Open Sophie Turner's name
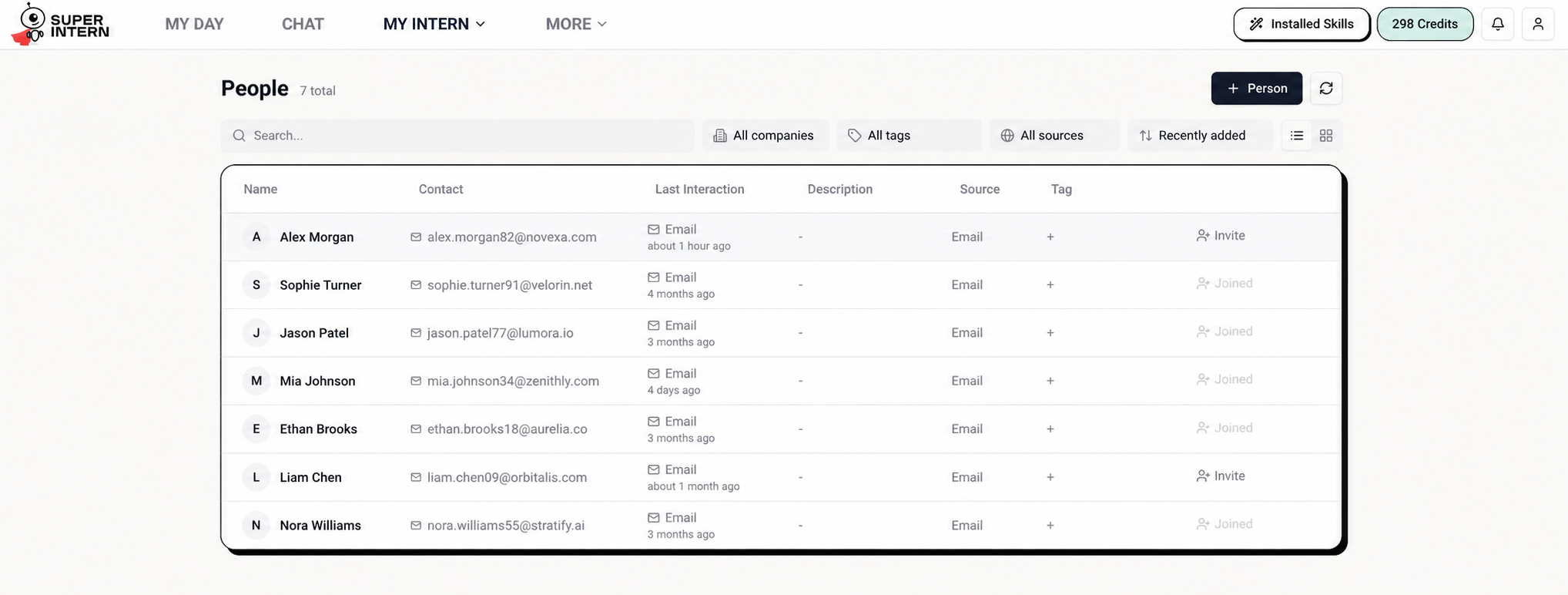 (320, 285)
